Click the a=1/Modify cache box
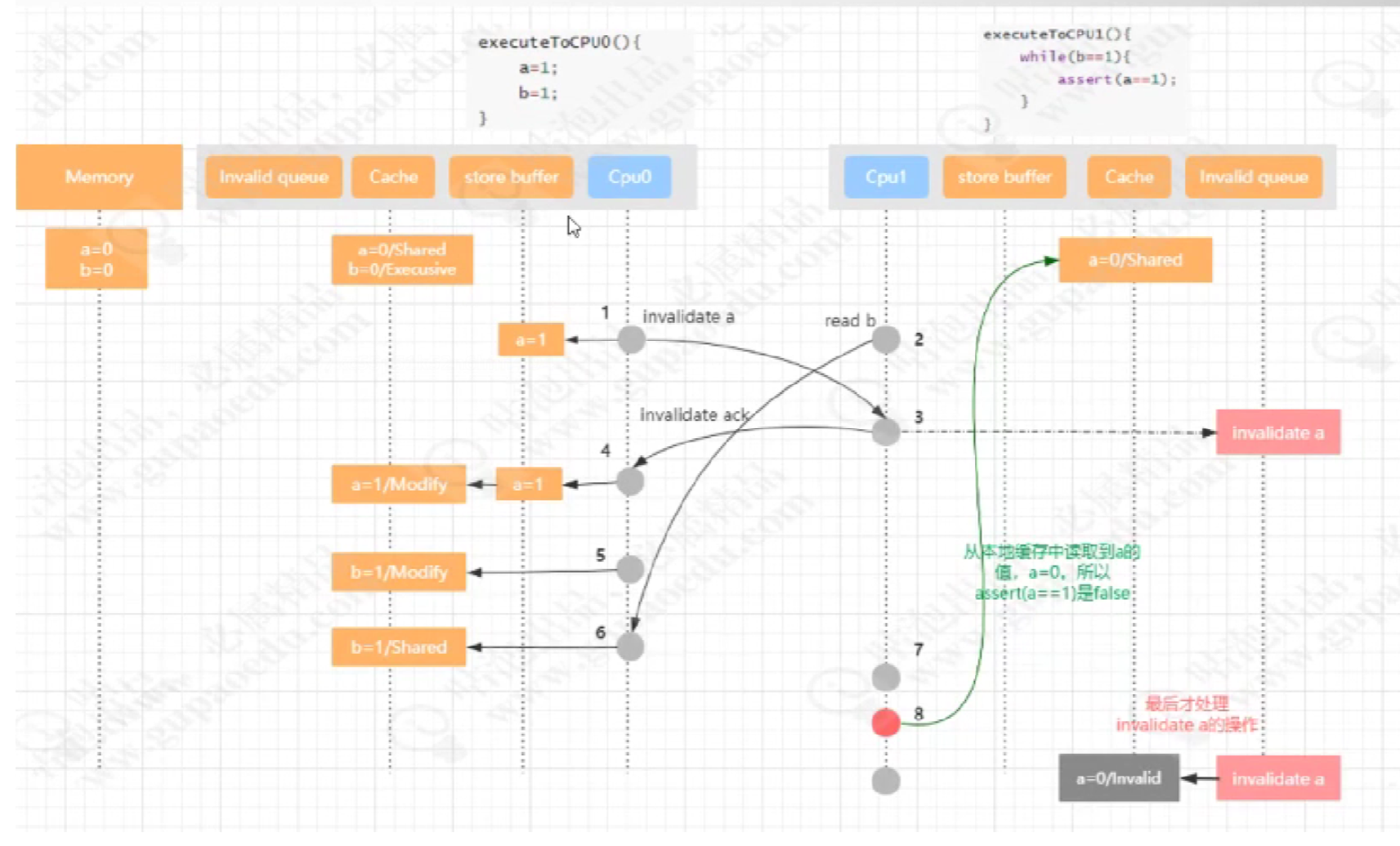The width and height of the screenshot is (1400, 846). click(399, 484)
